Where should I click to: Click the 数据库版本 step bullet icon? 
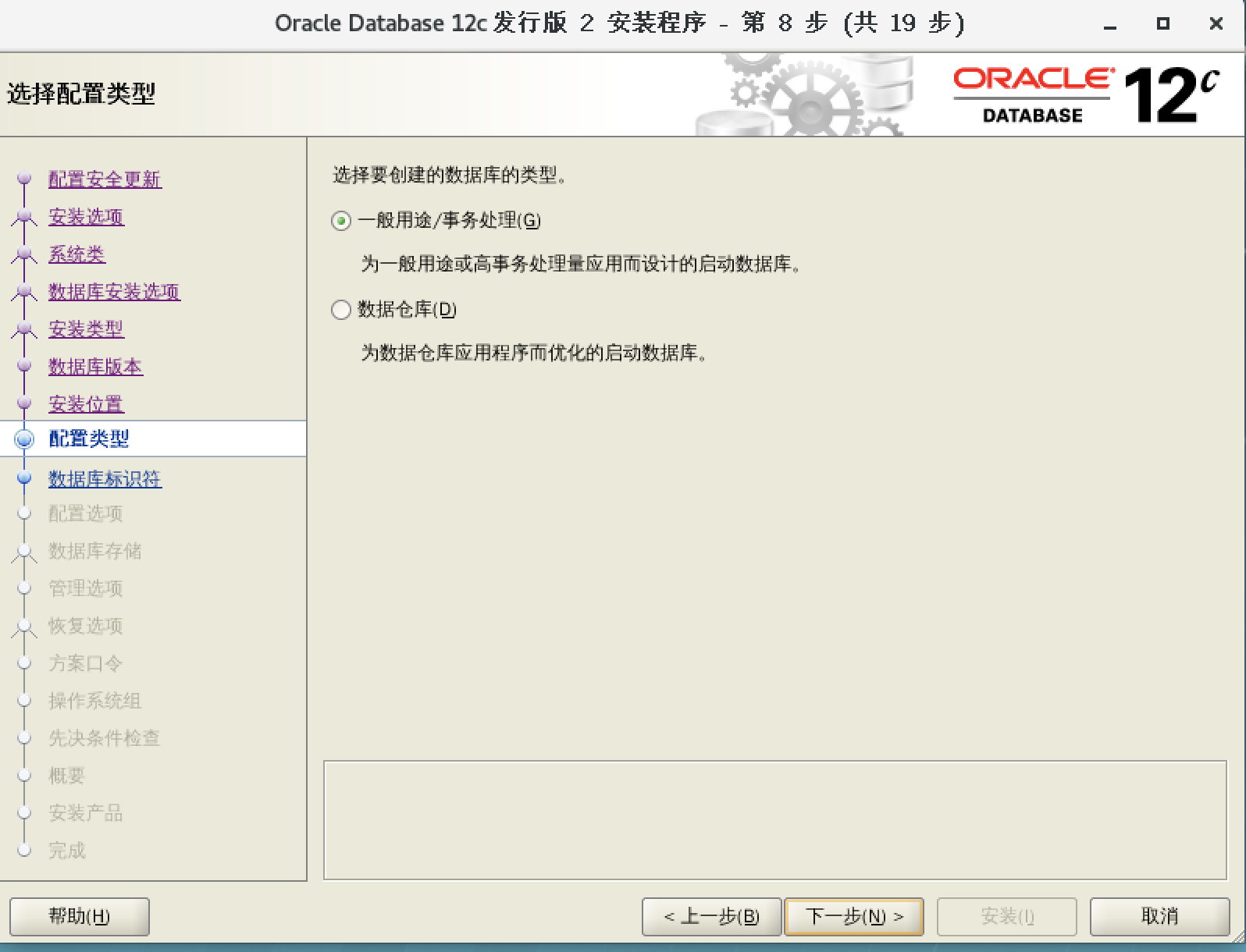coord(24,365)
